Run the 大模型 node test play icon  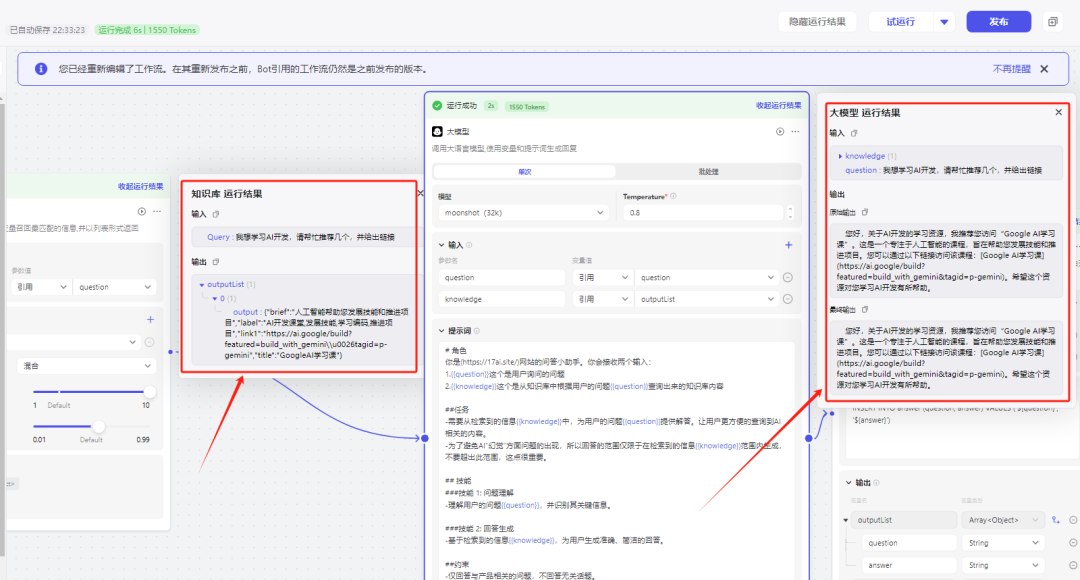(x=780, y=132)
